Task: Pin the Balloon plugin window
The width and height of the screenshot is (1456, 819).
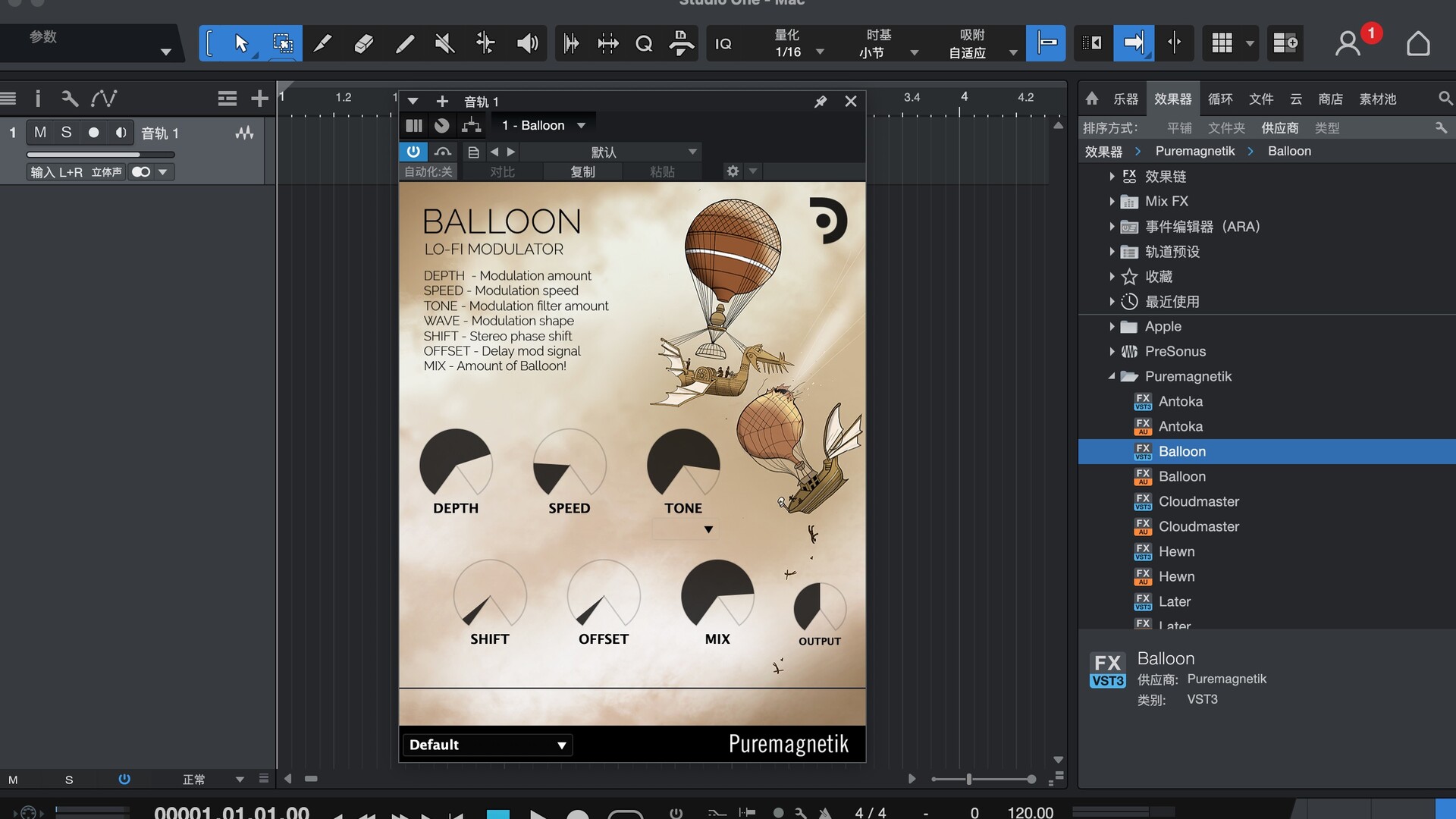Action: click(x=821, y=102)
